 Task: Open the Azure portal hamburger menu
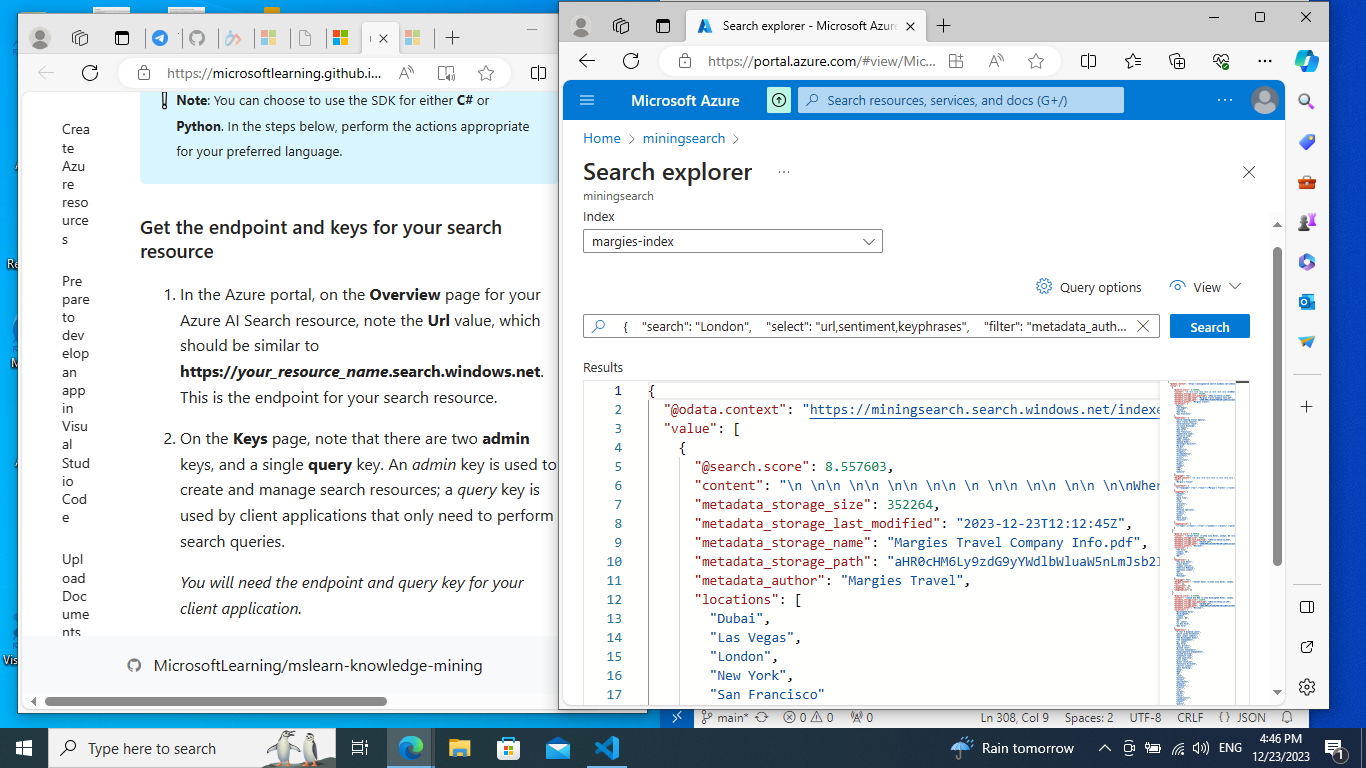[x=587, y=100]
